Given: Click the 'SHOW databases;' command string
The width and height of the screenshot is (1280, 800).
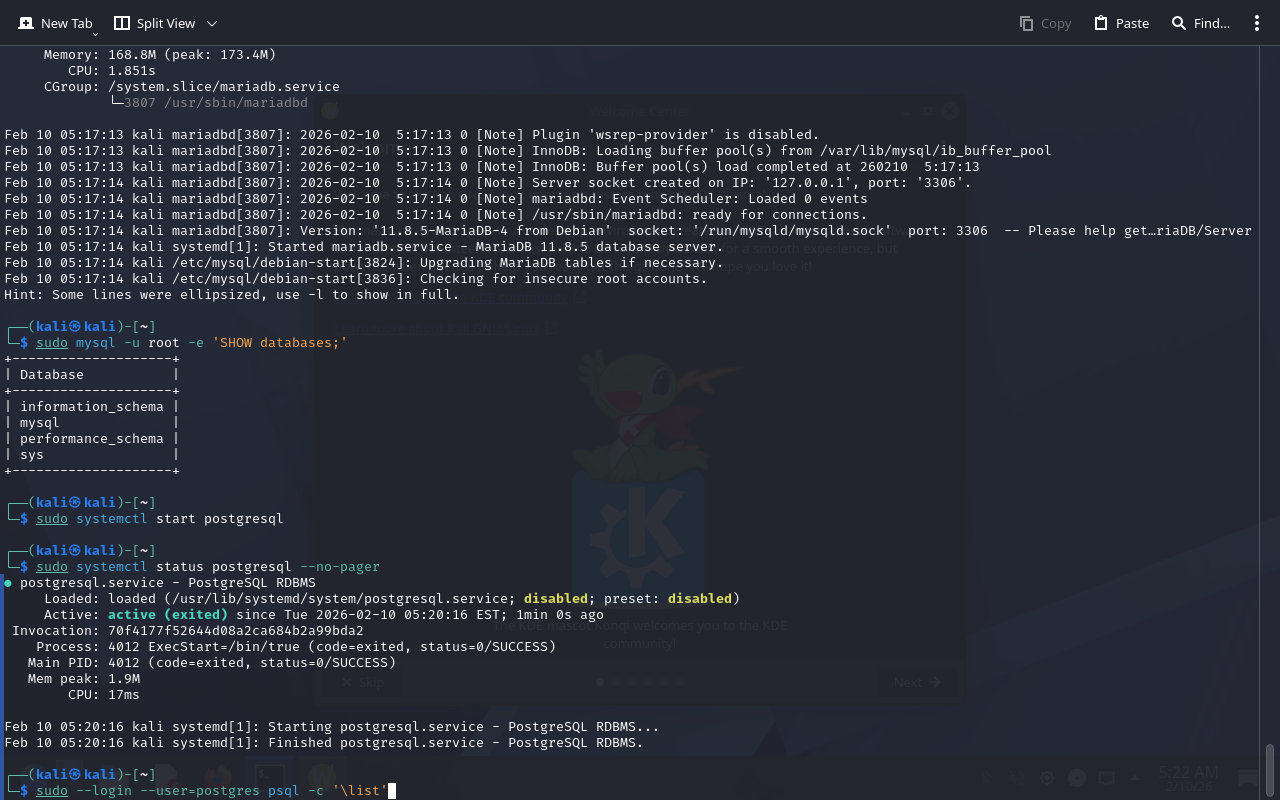Looking at the screenshot, I should [279, 343].
